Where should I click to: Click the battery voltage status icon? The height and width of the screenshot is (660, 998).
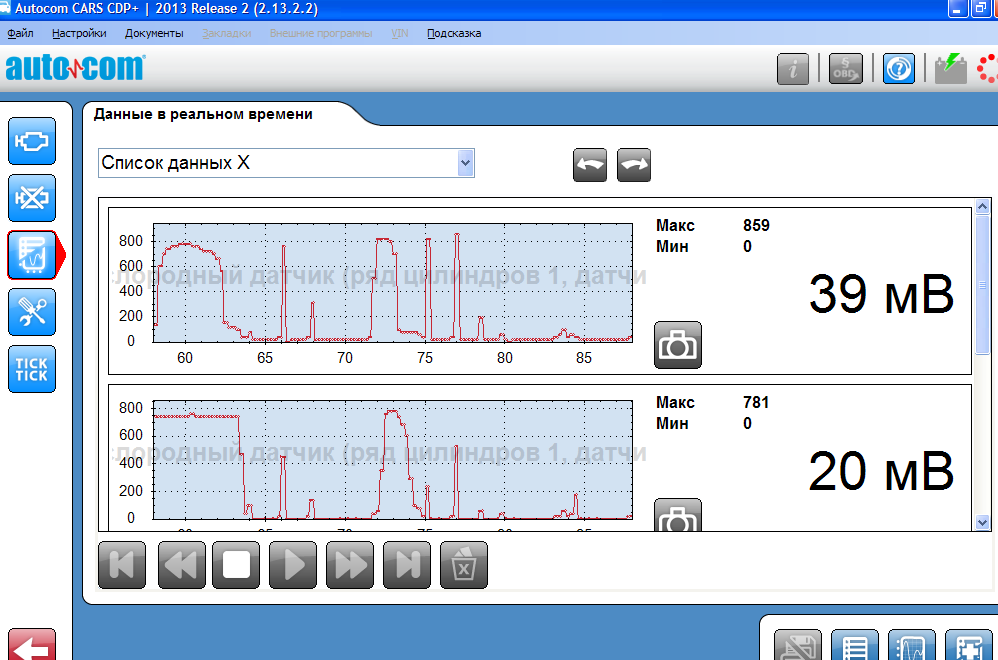click(x=950, y=68)
